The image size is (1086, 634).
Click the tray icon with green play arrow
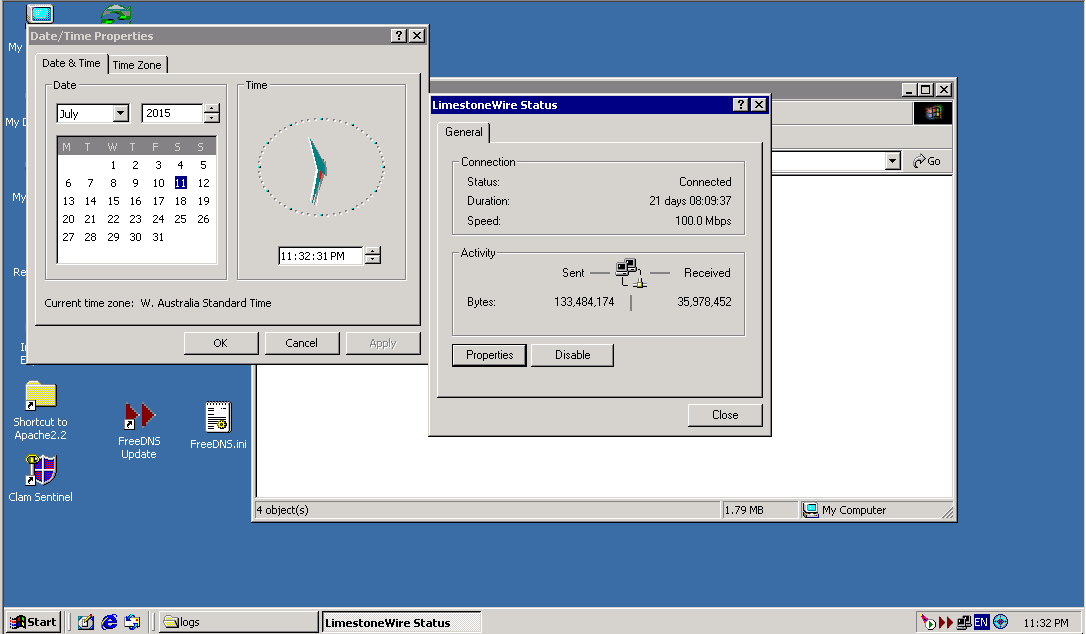tap(928, 622)
